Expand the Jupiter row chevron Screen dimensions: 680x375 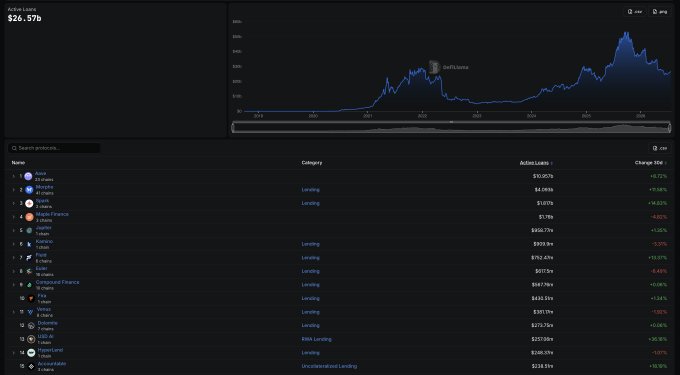point(13,231)
